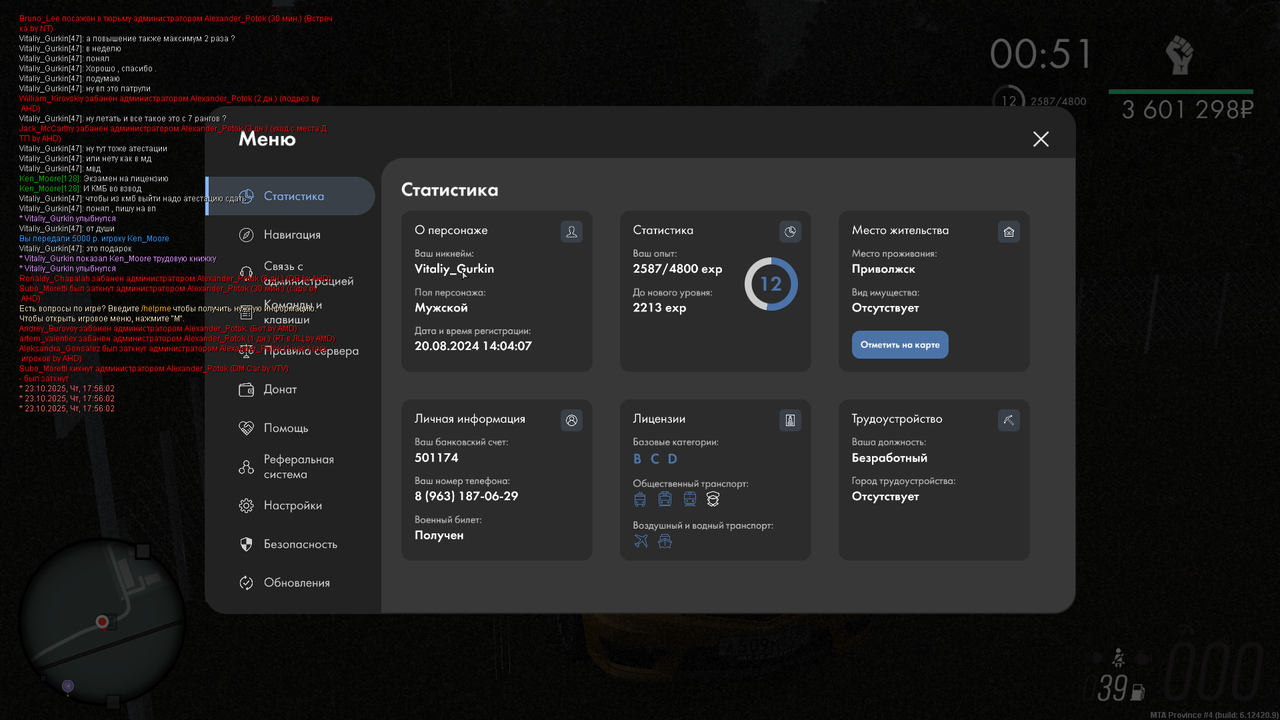This screenshot has height=720, width=1280.
Task: Click the pie chart icon in Статистика card
Action: click(x=790, y=232)
